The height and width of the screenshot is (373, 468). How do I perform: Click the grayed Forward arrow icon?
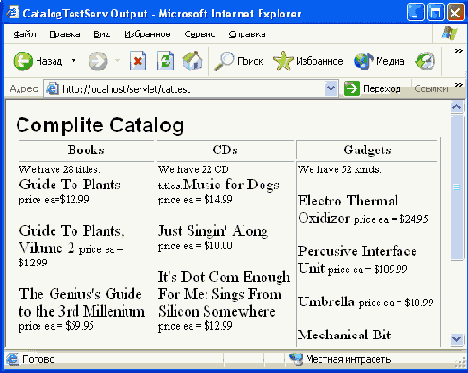(x=98, y=61)
